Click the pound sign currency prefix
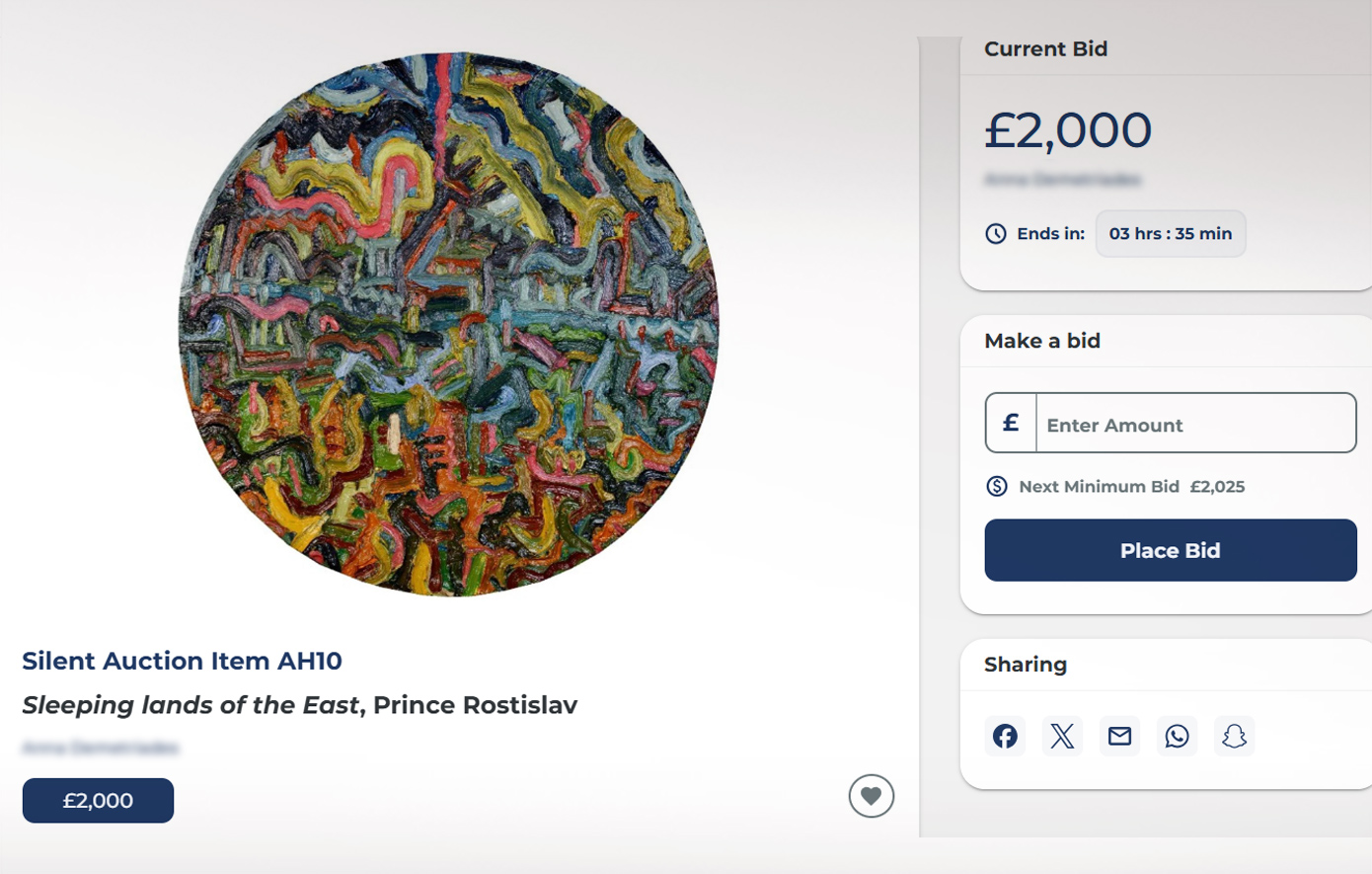1372x874 pixels. 1011,423
